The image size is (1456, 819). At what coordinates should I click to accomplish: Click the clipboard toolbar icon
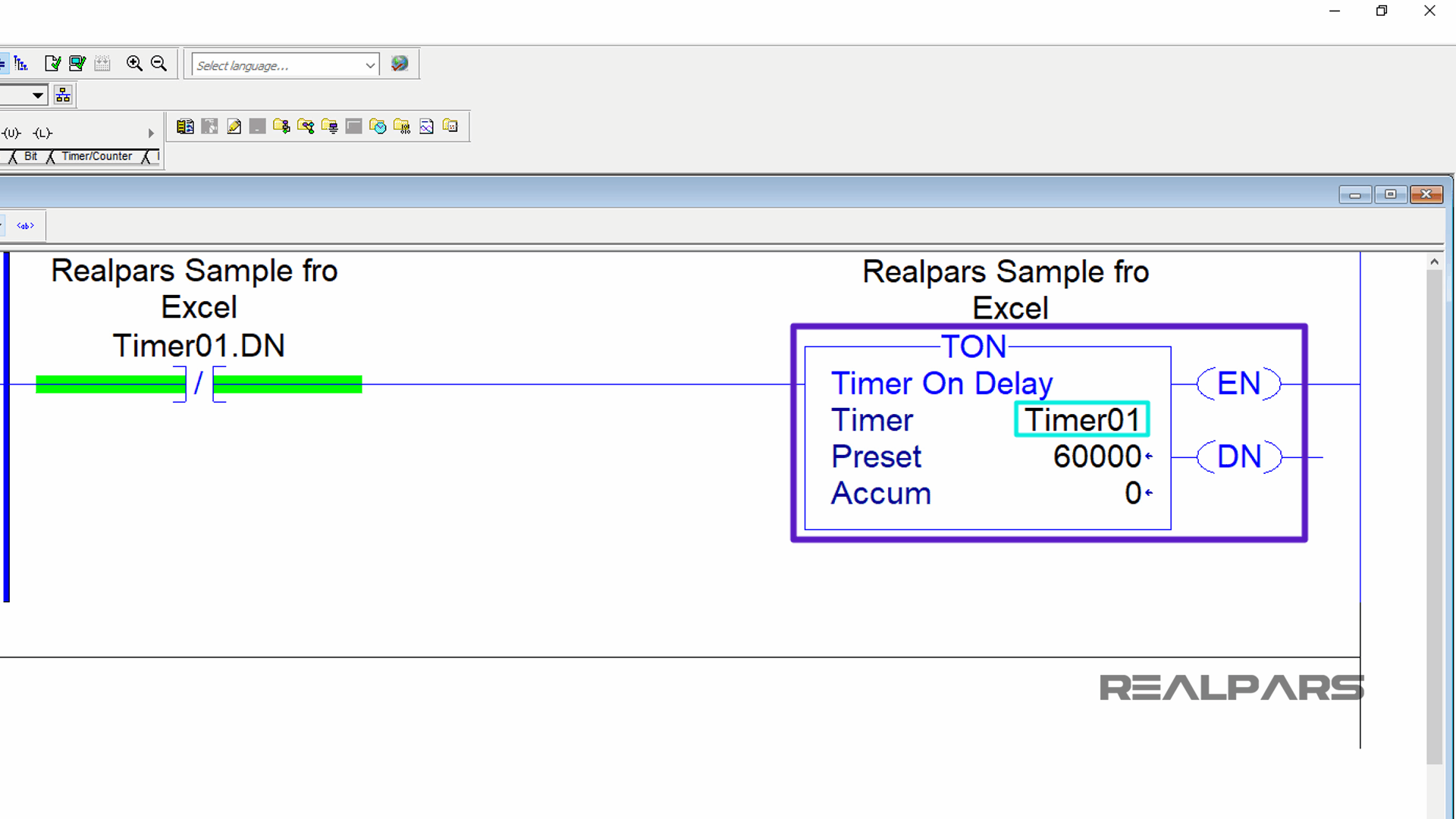coord(184,126)
